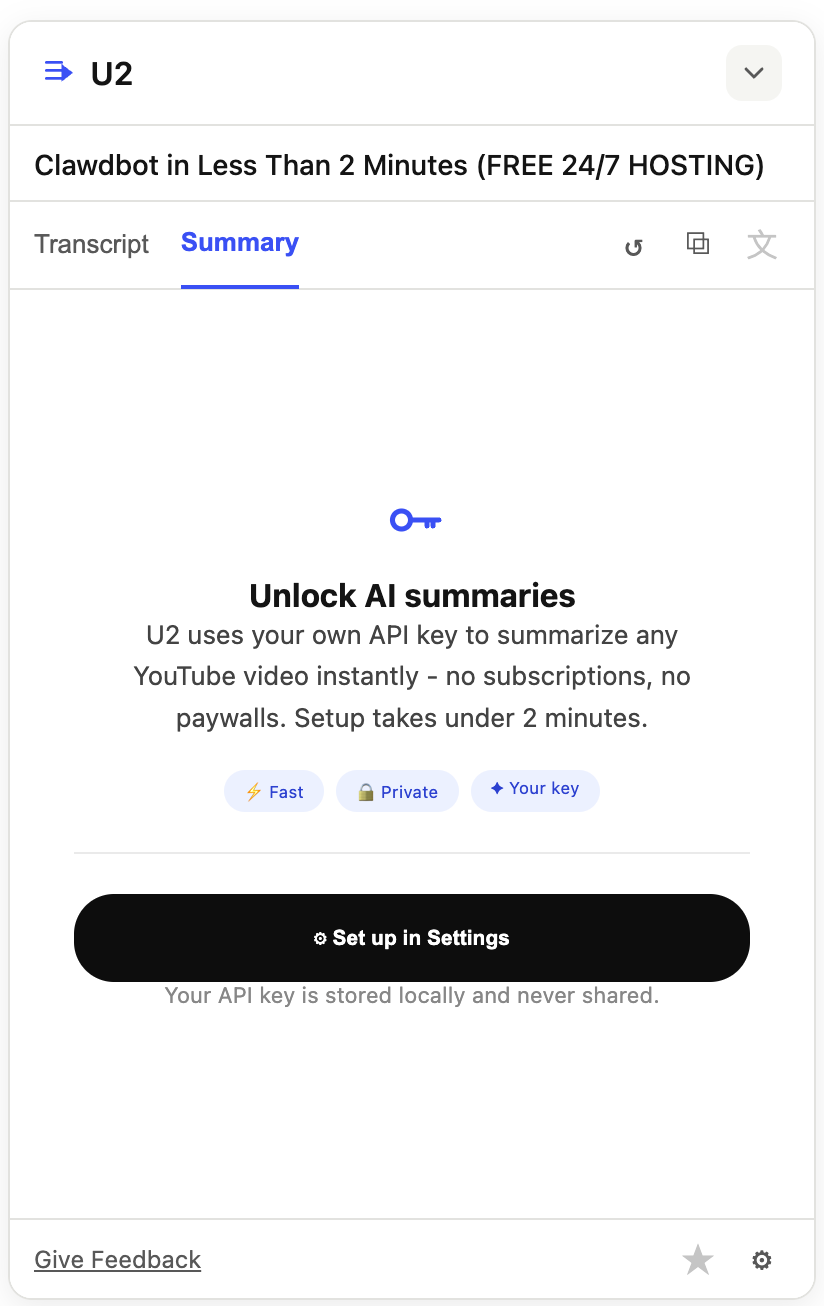Screen dimensions: 824x1306
Task: Click the U2 arrow logo
Action: [57, 71]
